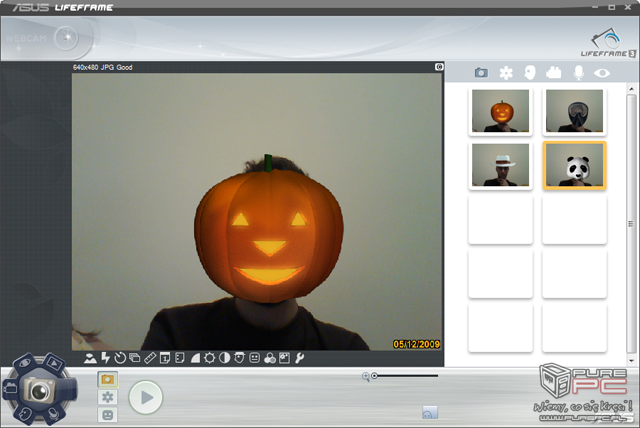Select the panda mask thumbnail

(x=574, y=164)
